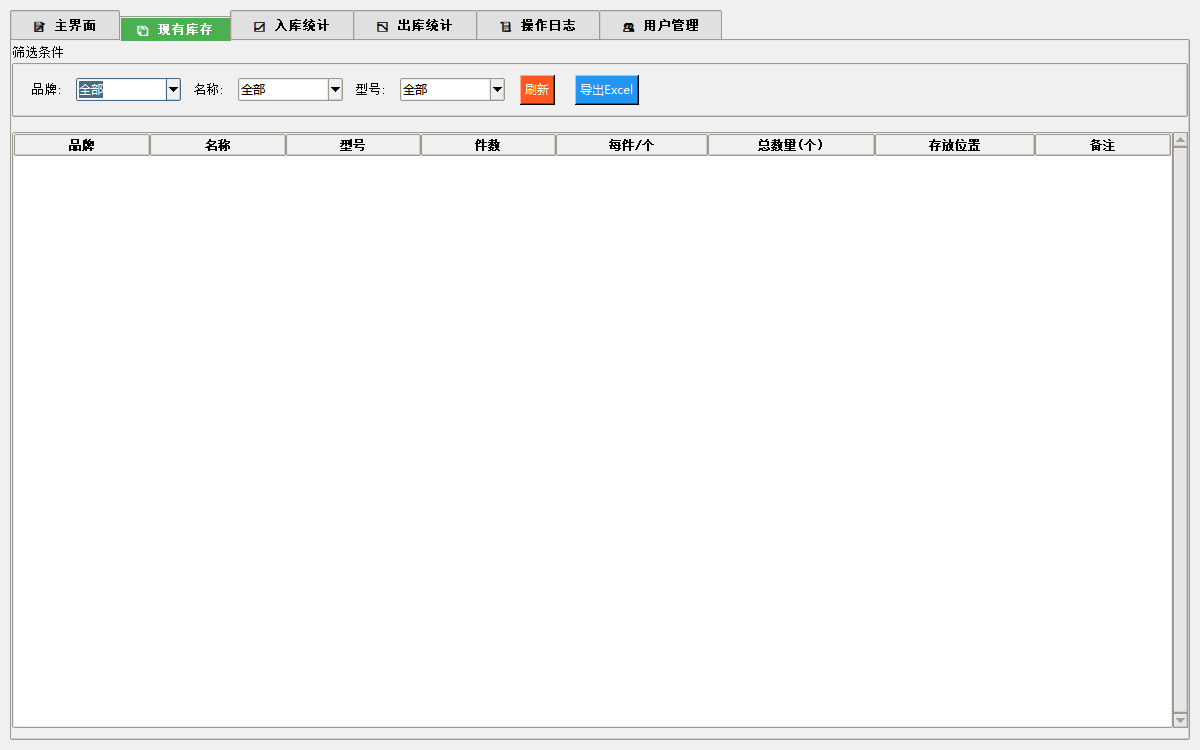Click the 主界面 tab icon
Image resolution: width=1200 pixels, height=750 pixels.
(x=39, y=26)
